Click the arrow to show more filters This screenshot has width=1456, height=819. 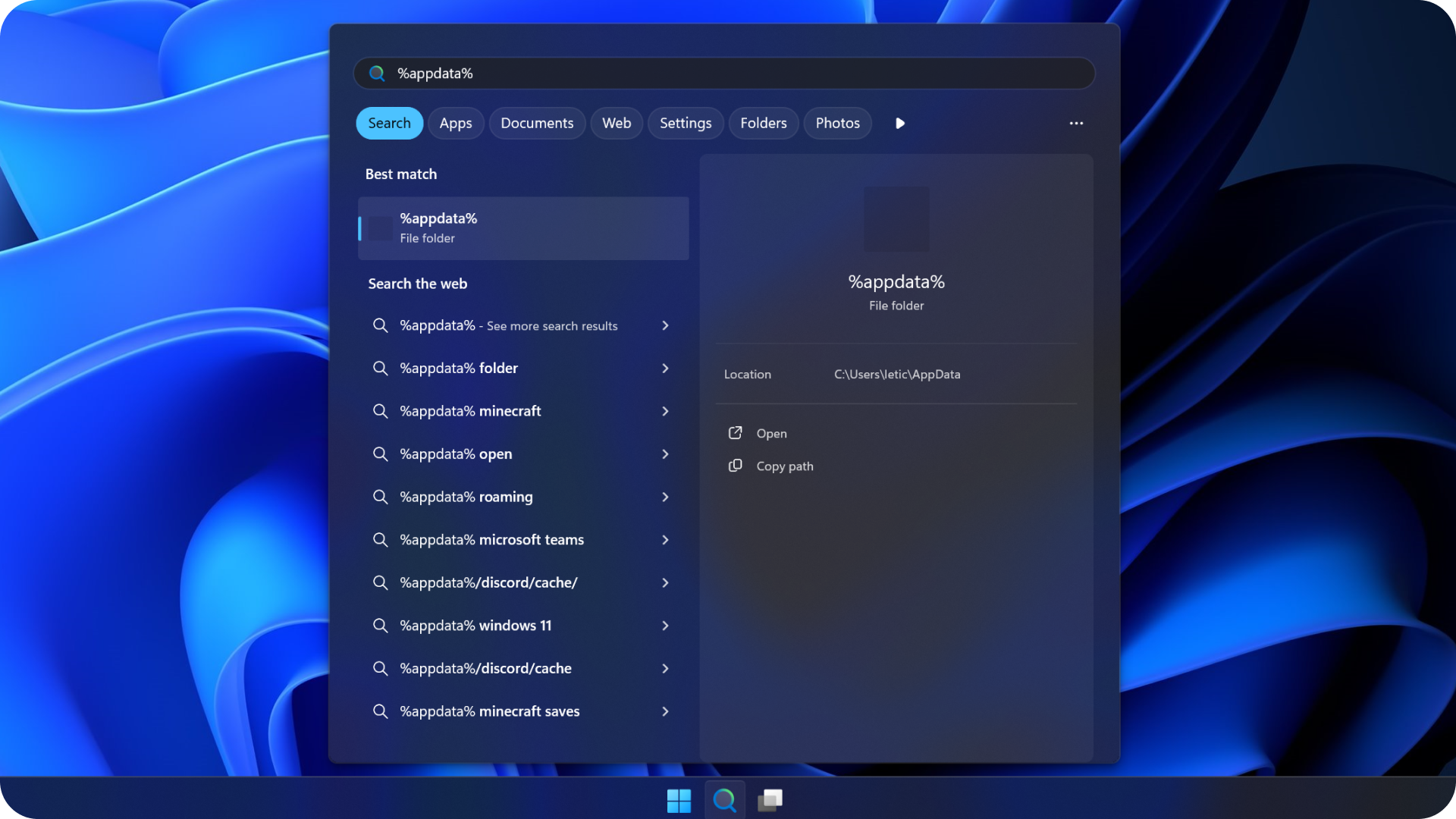click(x=900, y=123)
